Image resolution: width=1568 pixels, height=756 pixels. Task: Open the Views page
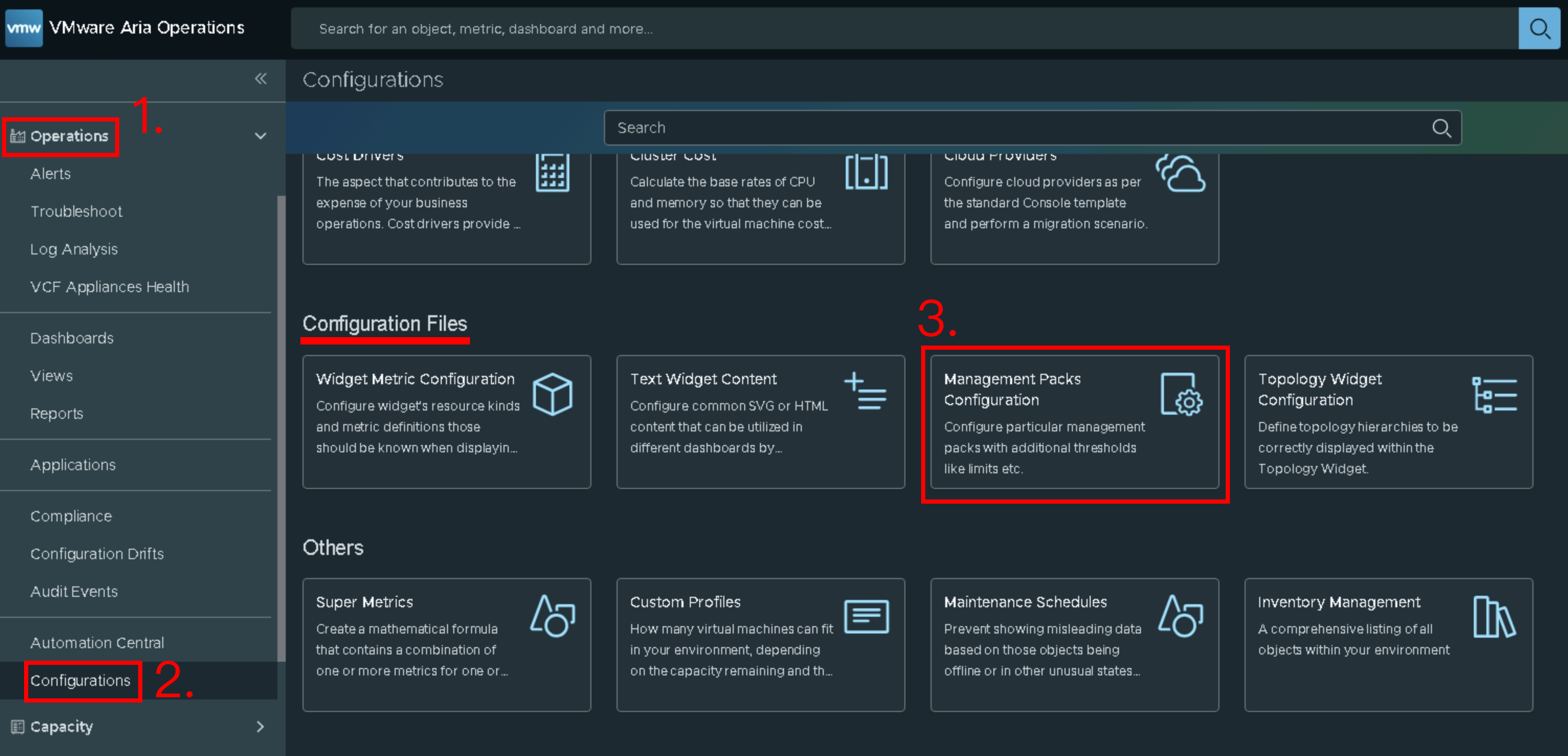click(x=51, y=375)
